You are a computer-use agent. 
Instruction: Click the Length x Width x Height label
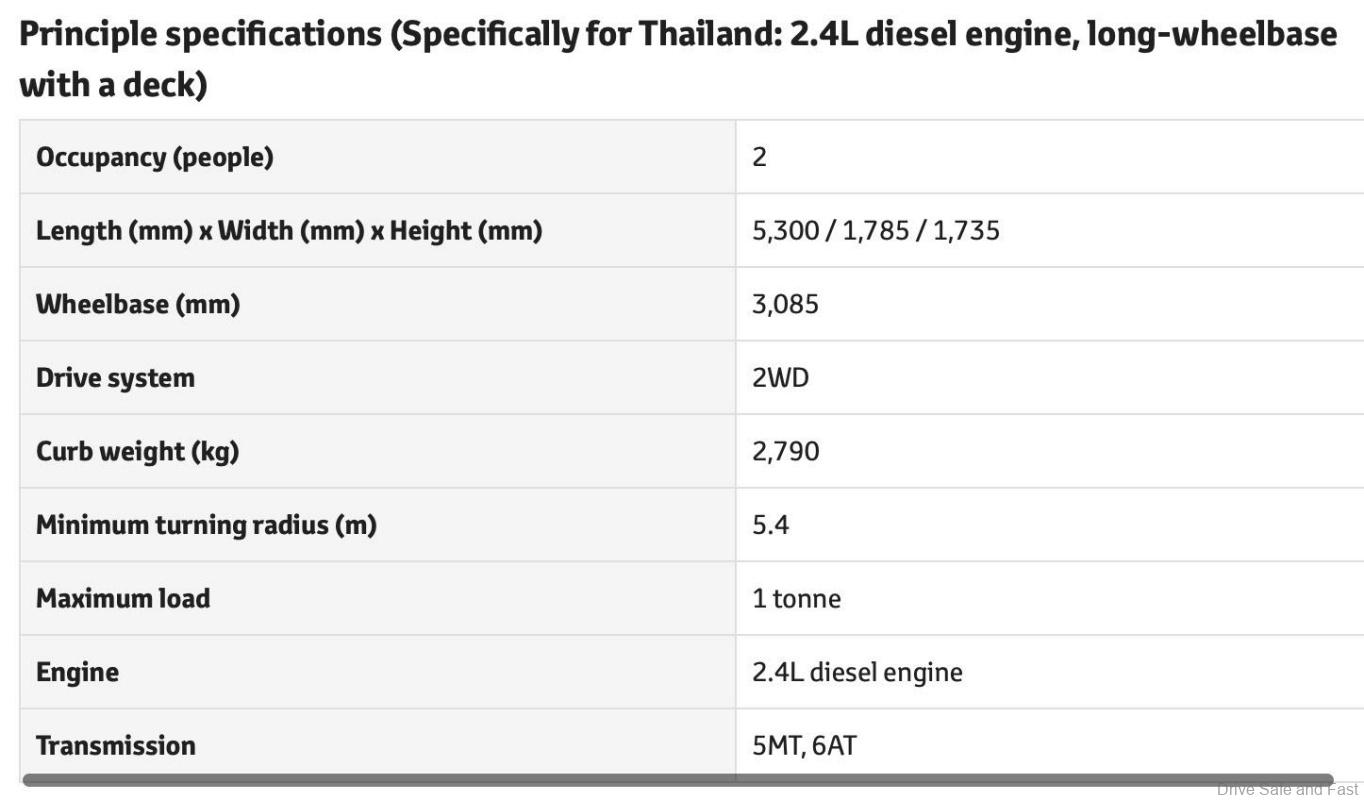[289, 231]
